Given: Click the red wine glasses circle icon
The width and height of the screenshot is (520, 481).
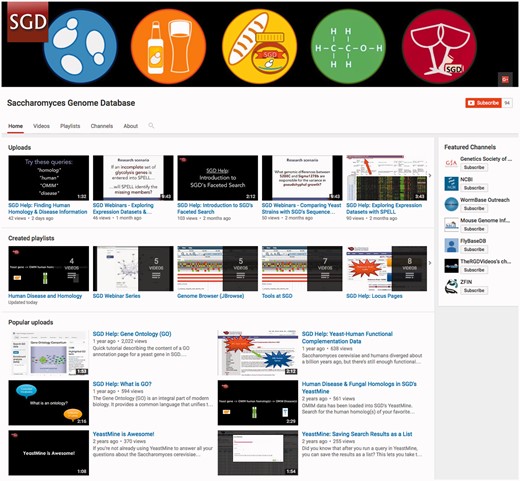Looking at the screenshot, I should click(439, 46).
